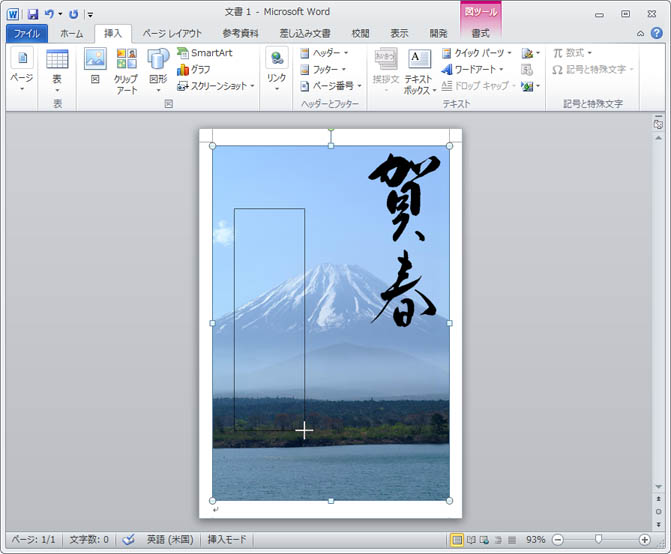
Task: Insert a SmartArt graphic
Action: [x=209, y=53]
